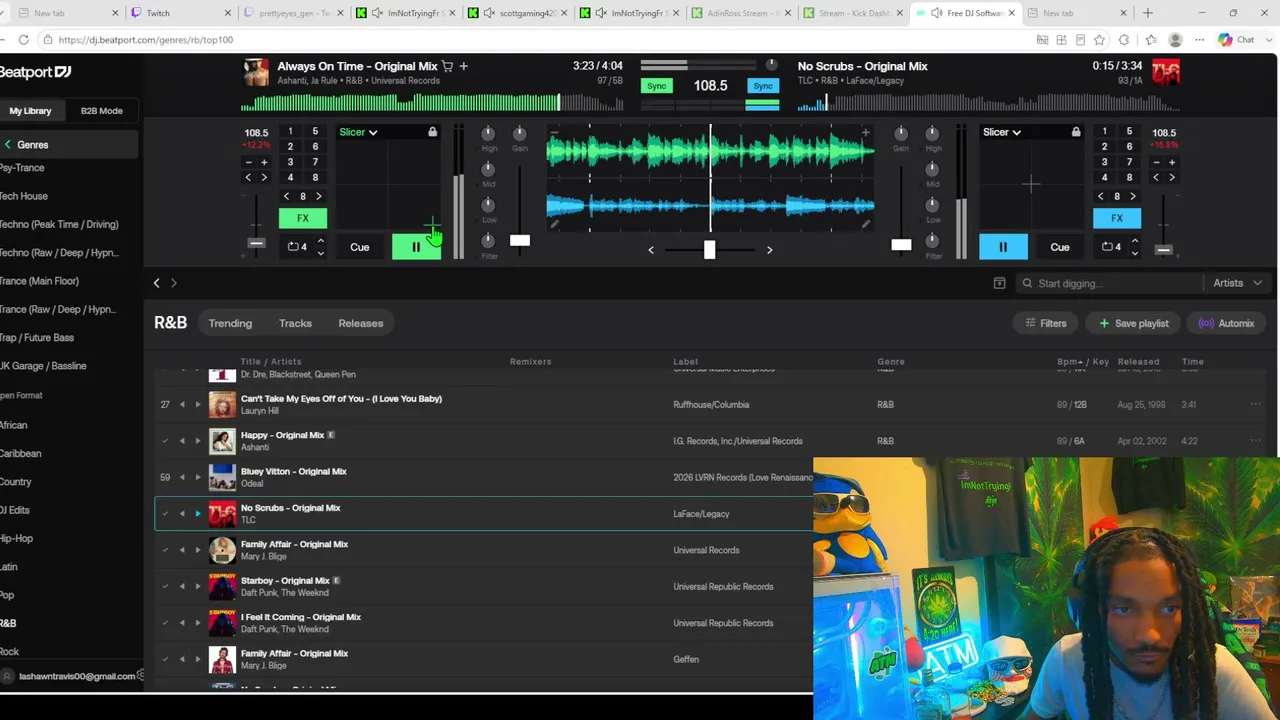Seek in No Scrubs waveform overview

click(988, 103)
